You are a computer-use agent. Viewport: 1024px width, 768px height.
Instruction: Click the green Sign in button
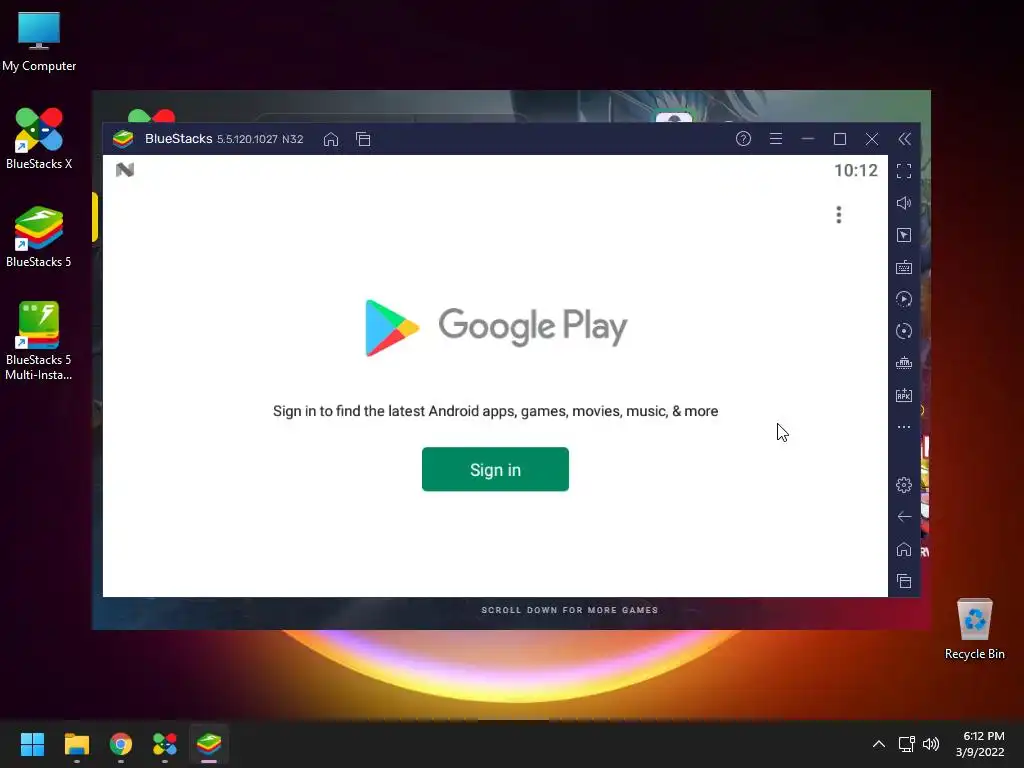coord(495,469)
